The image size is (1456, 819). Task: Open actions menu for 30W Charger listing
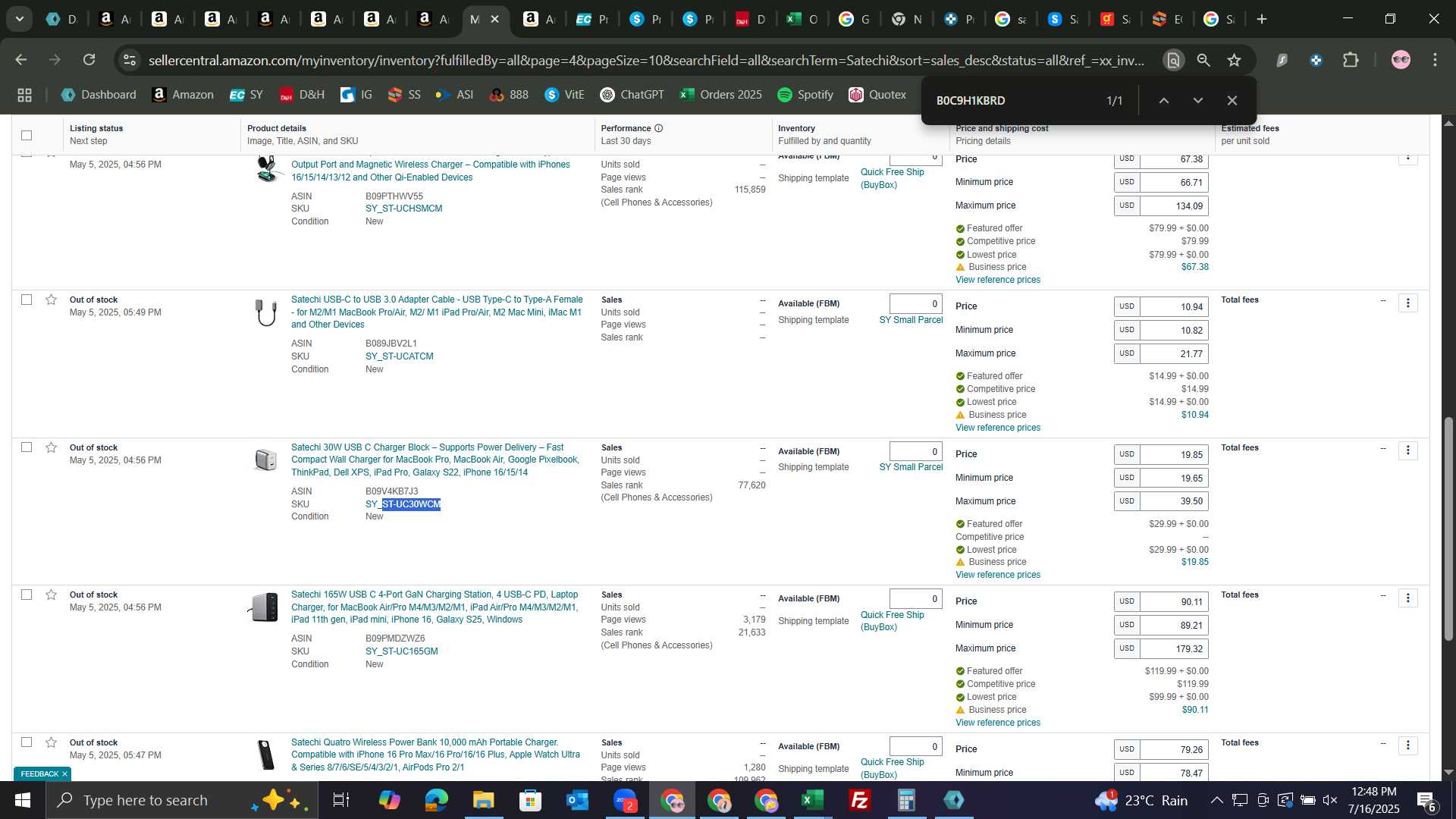(1408, 450)
